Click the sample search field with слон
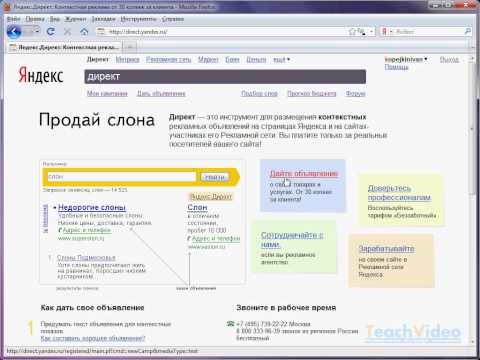This screenshot has height=360, width=480. point(122,177)
